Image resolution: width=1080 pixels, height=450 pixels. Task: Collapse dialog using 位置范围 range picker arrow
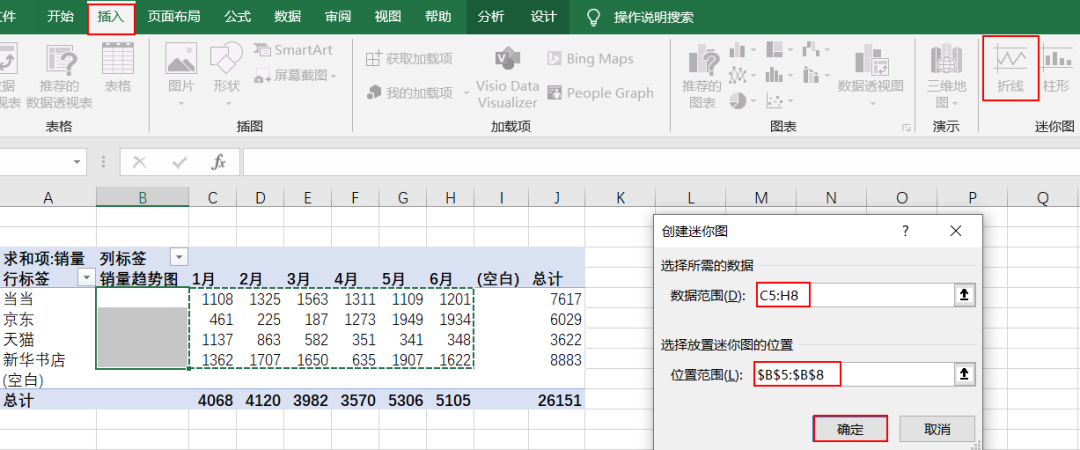coord(964,374)
